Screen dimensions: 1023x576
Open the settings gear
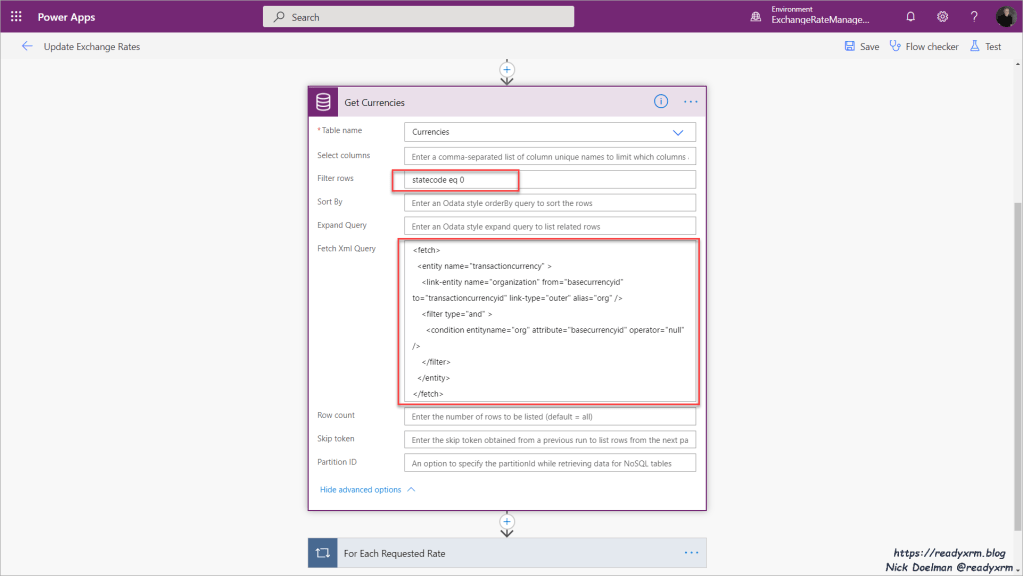942,16
